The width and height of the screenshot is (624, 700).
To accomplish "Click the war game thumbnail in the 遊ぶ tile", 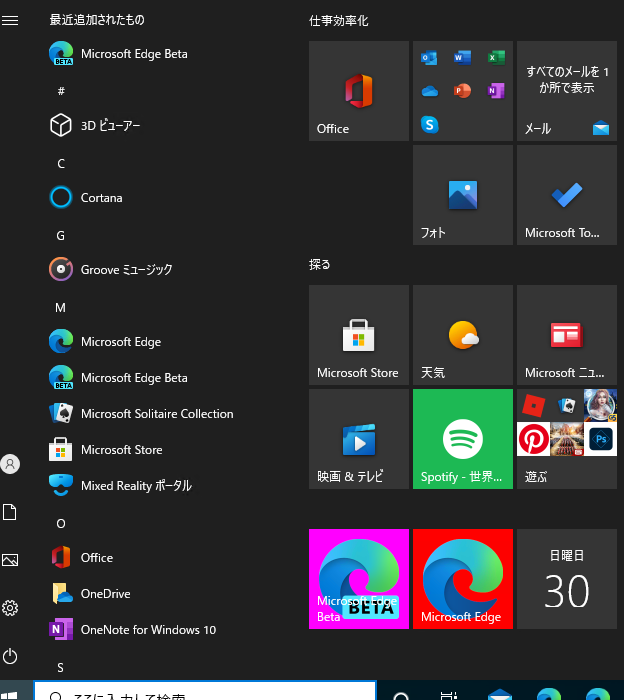I will tap(567, 439).
